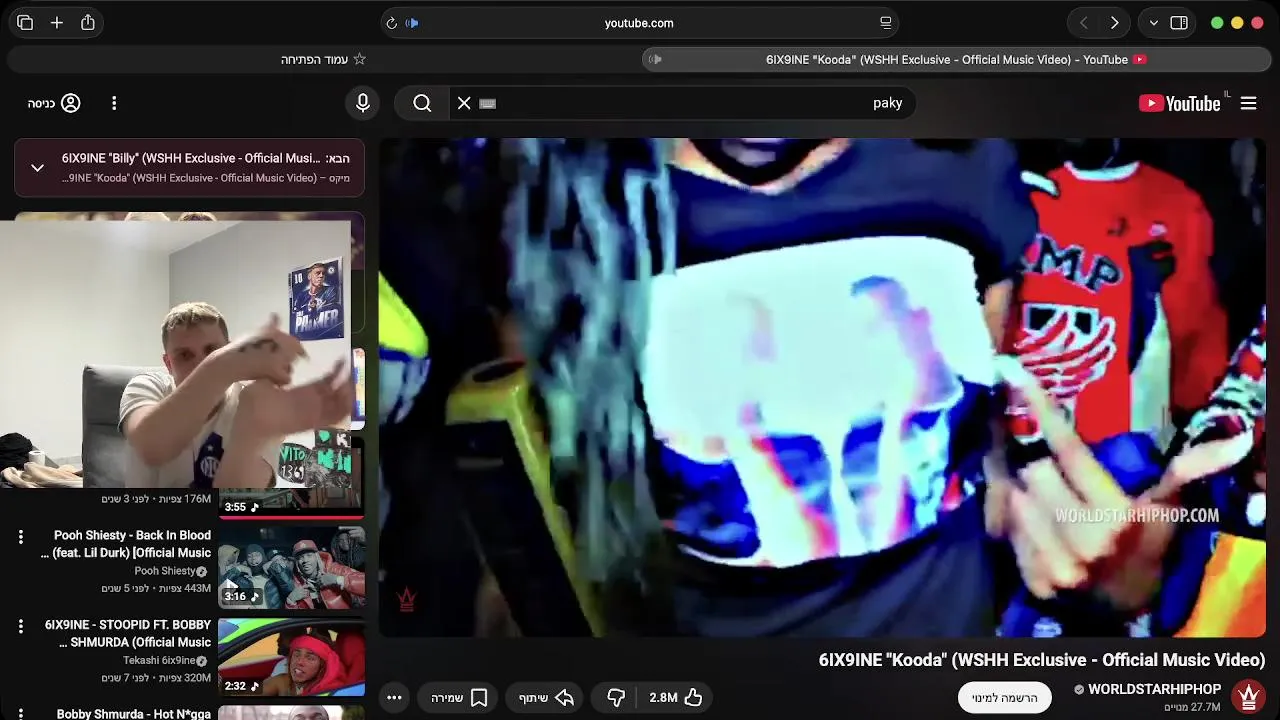Go forward with the right arrow
1280x720 pixels.
tap(1114, 23)
